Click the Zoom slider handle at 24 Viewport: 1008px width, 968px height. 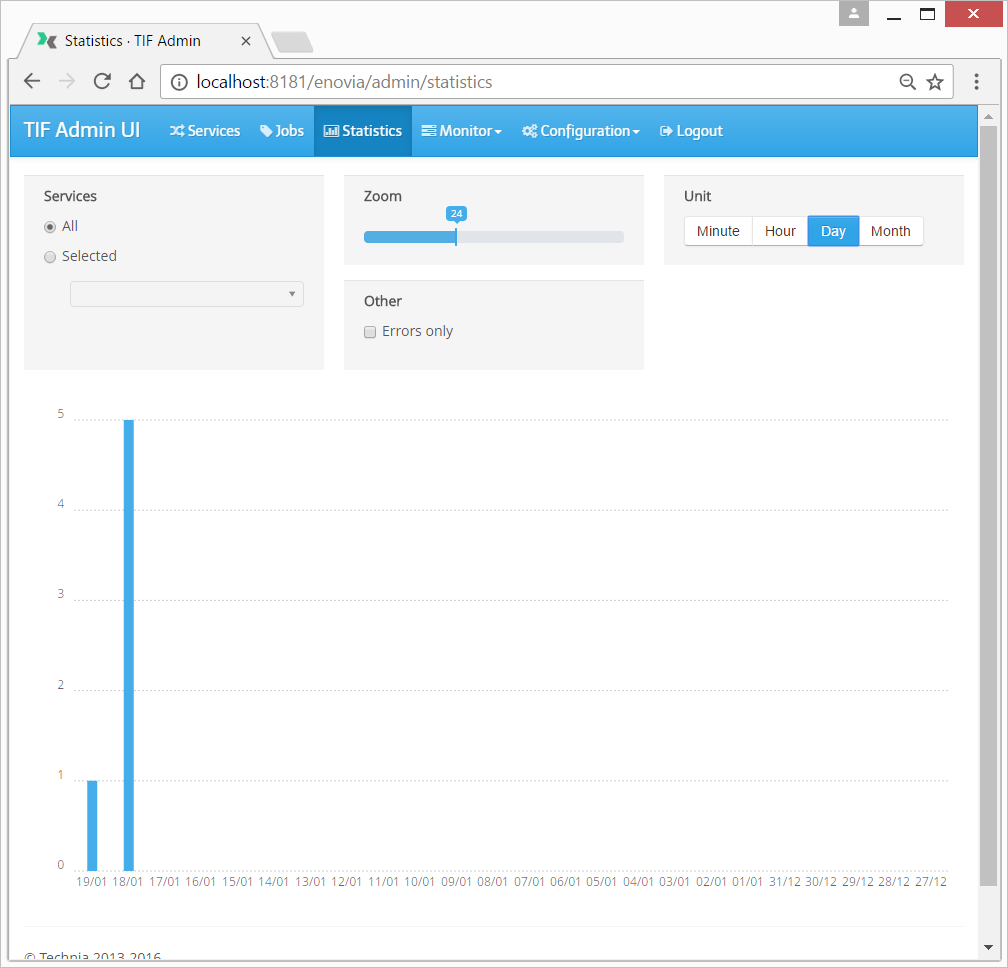456,237
